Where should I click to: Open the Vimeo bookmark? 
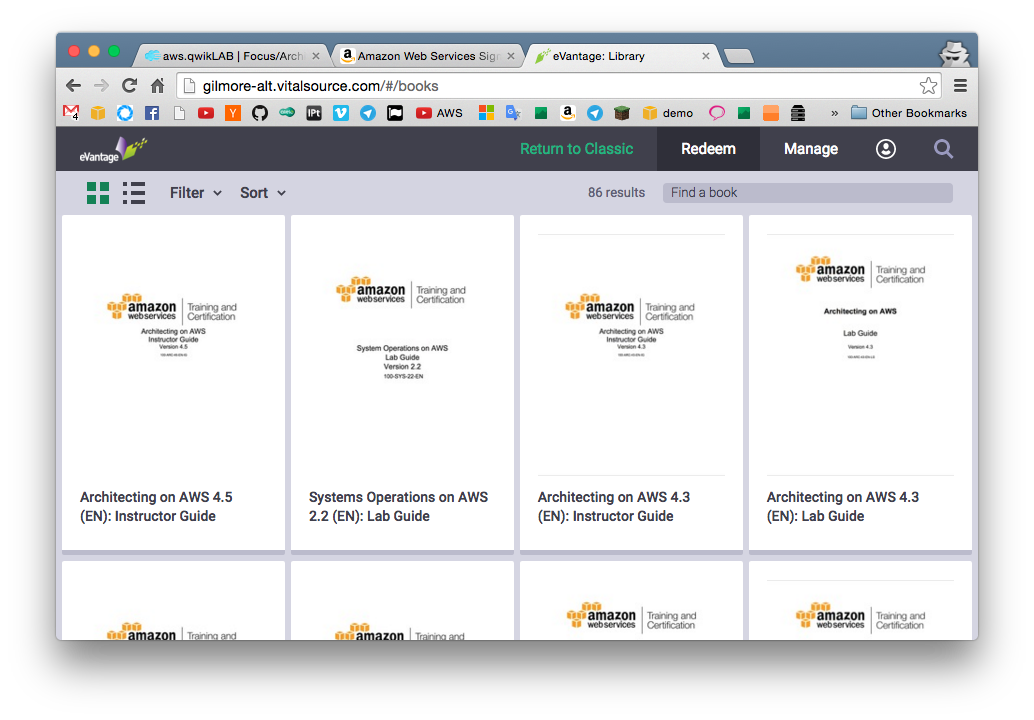coord(341,113)
